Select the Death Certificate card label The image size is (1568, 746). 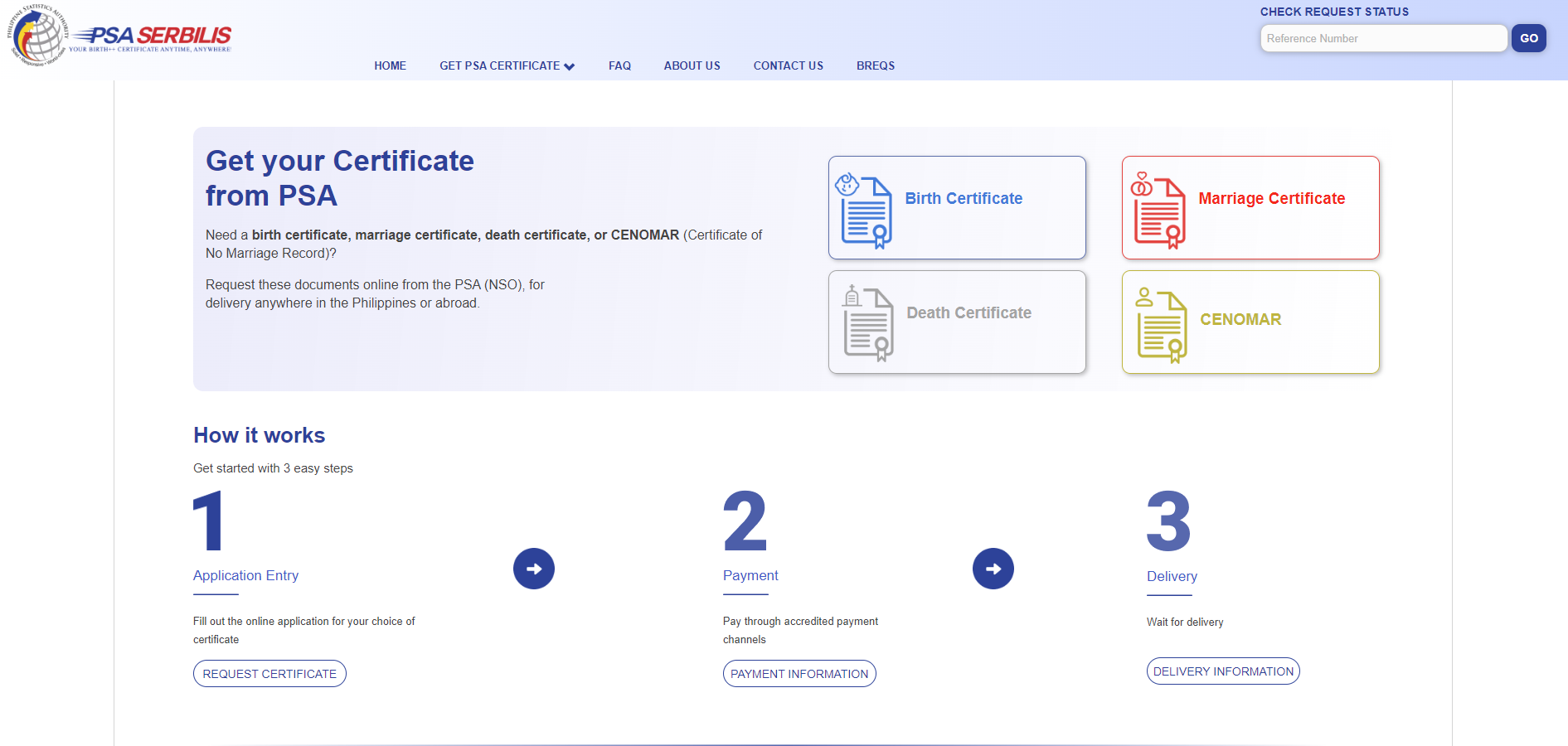point(968,312)
